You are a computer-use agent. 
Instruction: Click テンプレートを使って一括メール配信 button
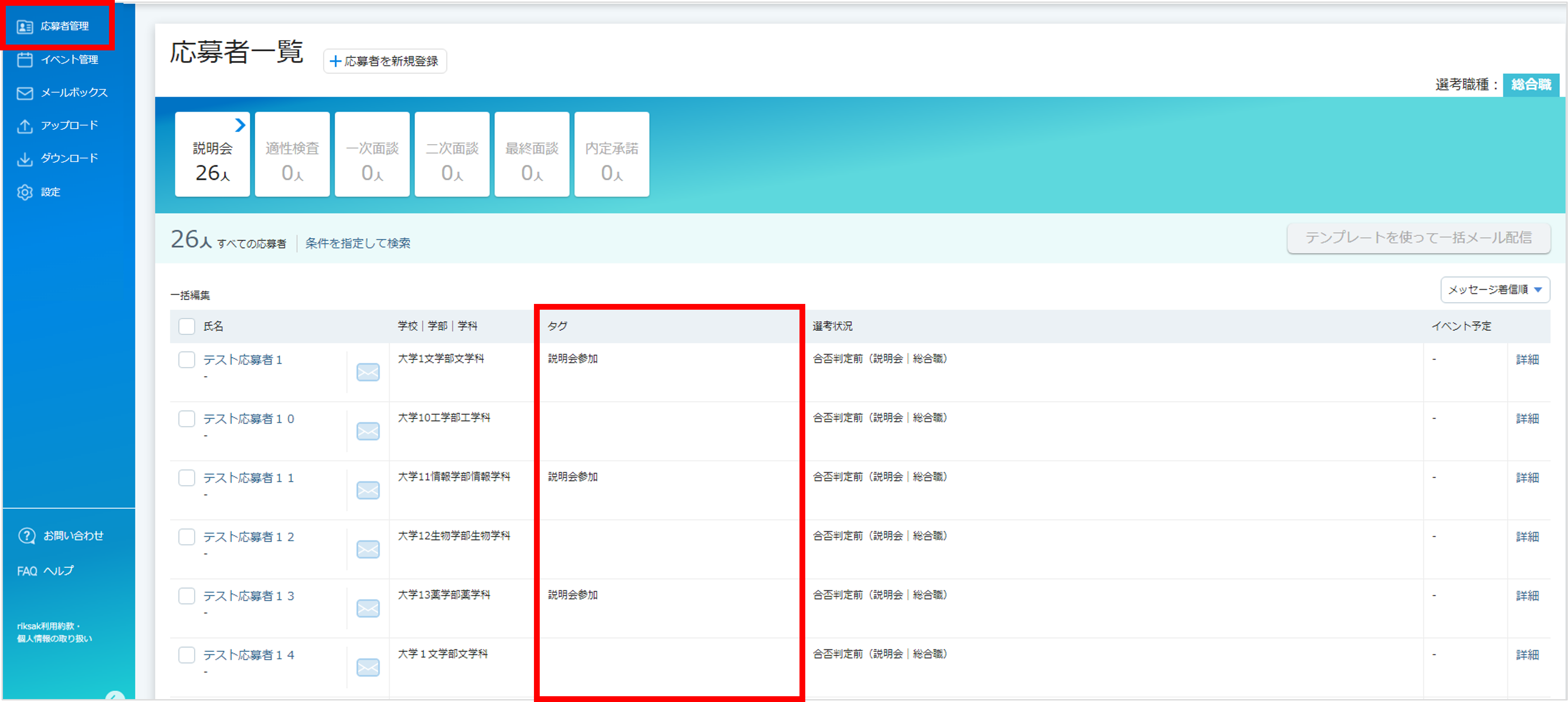[1419, 238]
